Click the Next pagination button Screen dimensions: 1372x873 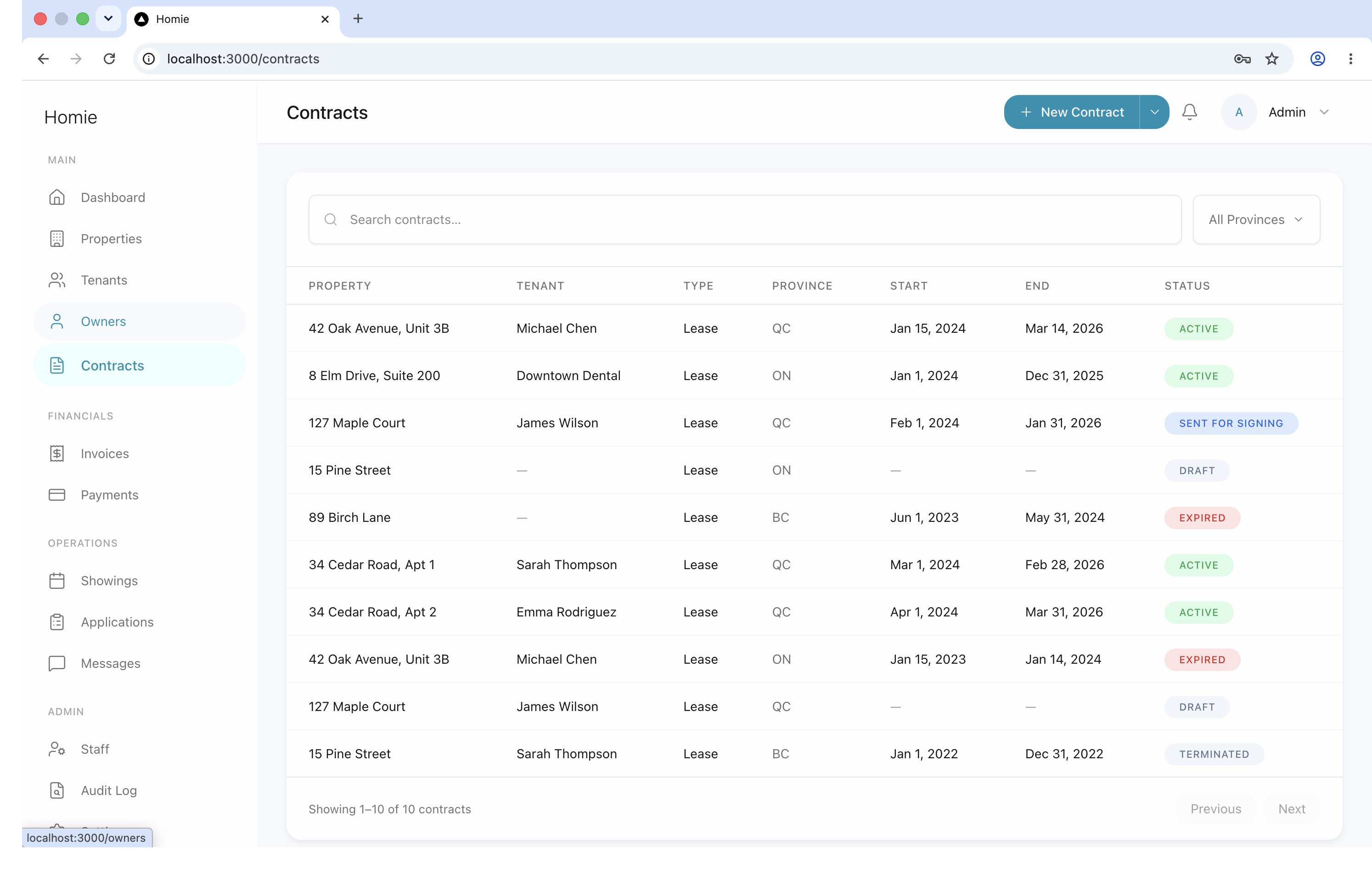[1292, 809]
